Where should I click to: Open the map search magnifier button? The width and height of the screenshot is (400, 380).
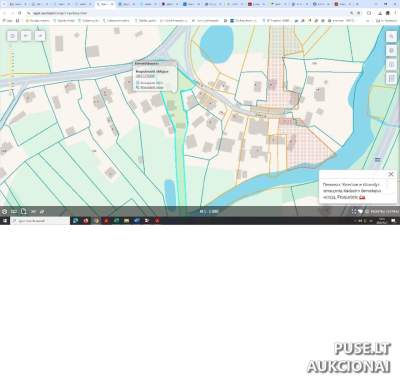391,36
